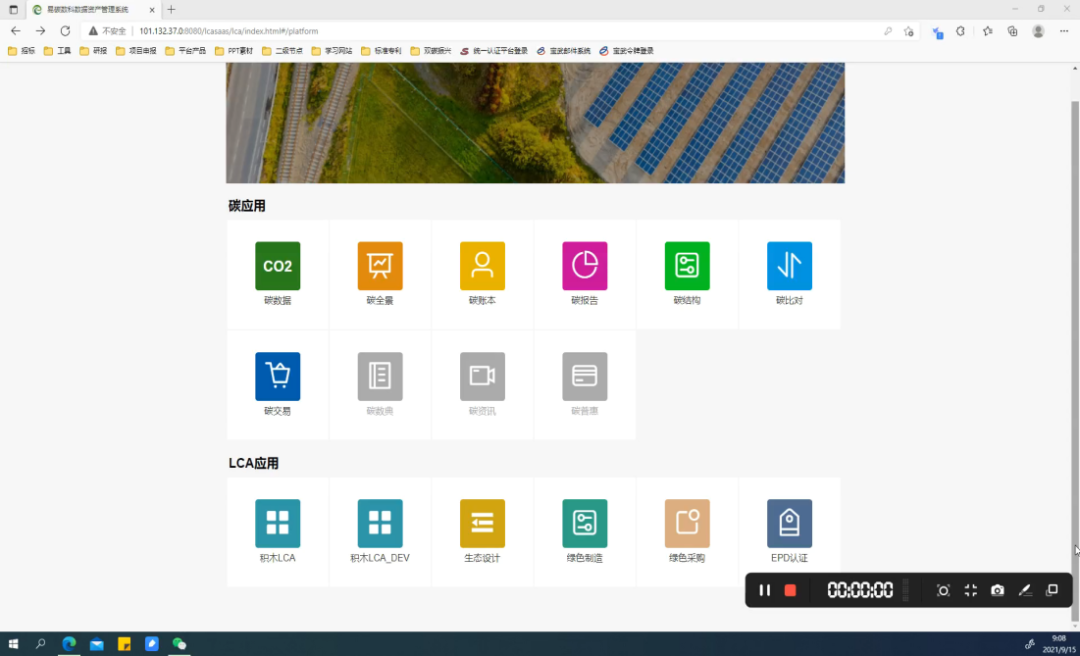The image size is (1080, 656).
Task: Take a screenshot with the recorder camera icon
Action: point(997,590)
